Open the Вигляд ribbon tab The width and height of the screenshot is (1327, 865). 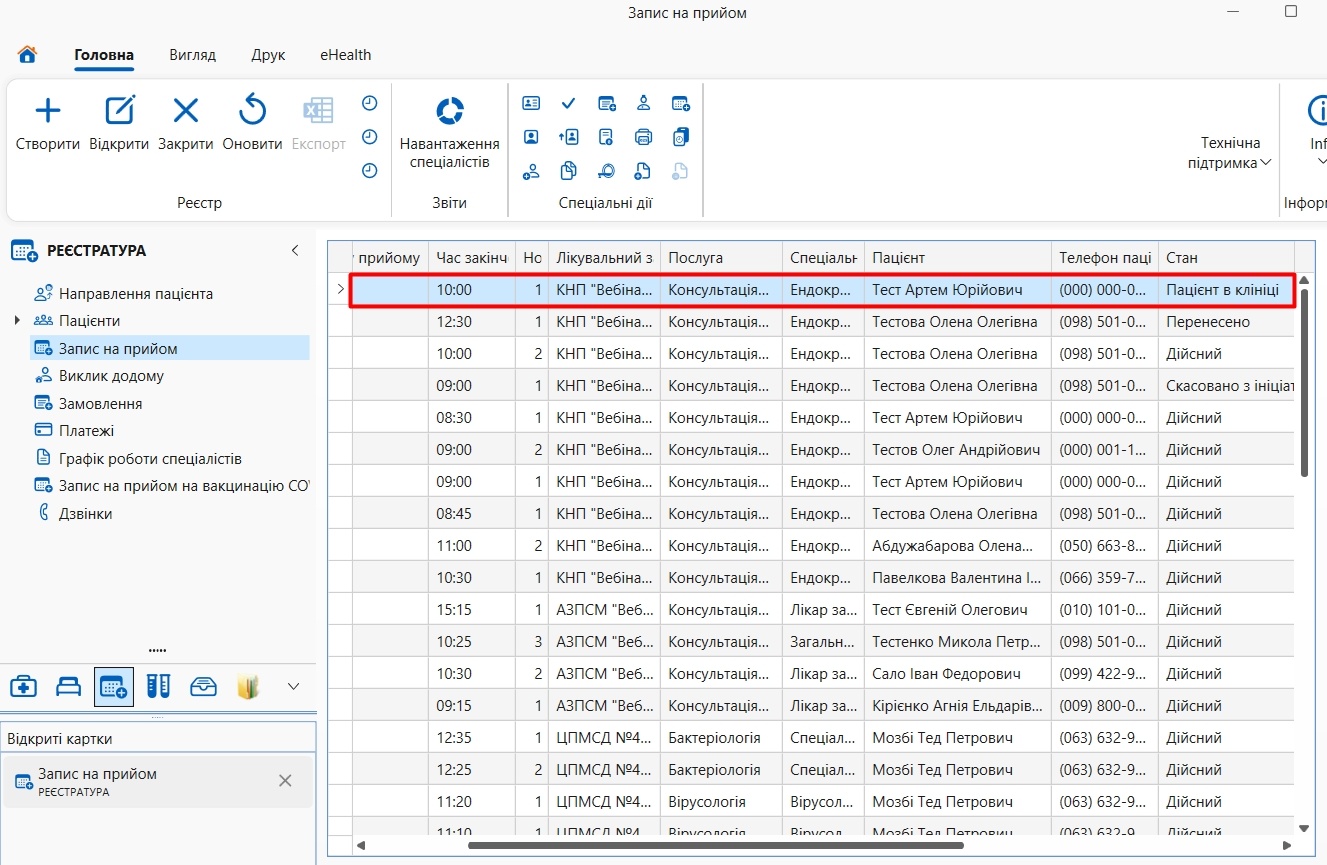192,55
